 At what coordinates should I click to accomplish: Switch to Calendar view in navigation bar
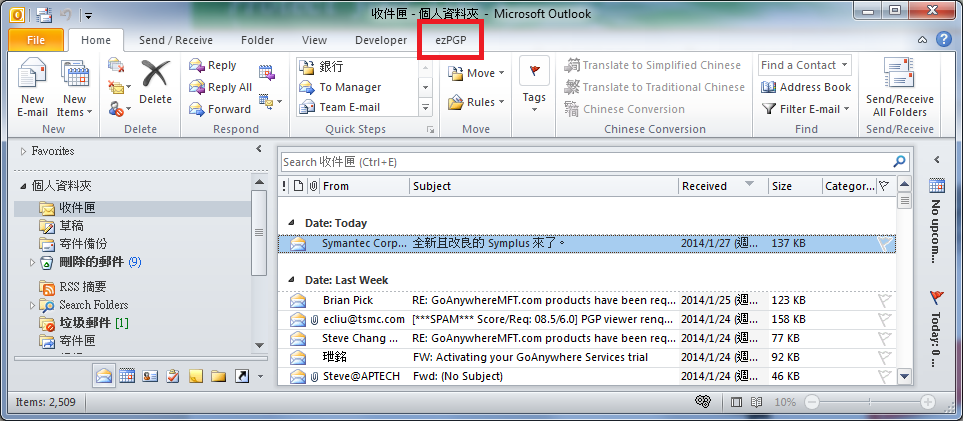coord(128,376)
